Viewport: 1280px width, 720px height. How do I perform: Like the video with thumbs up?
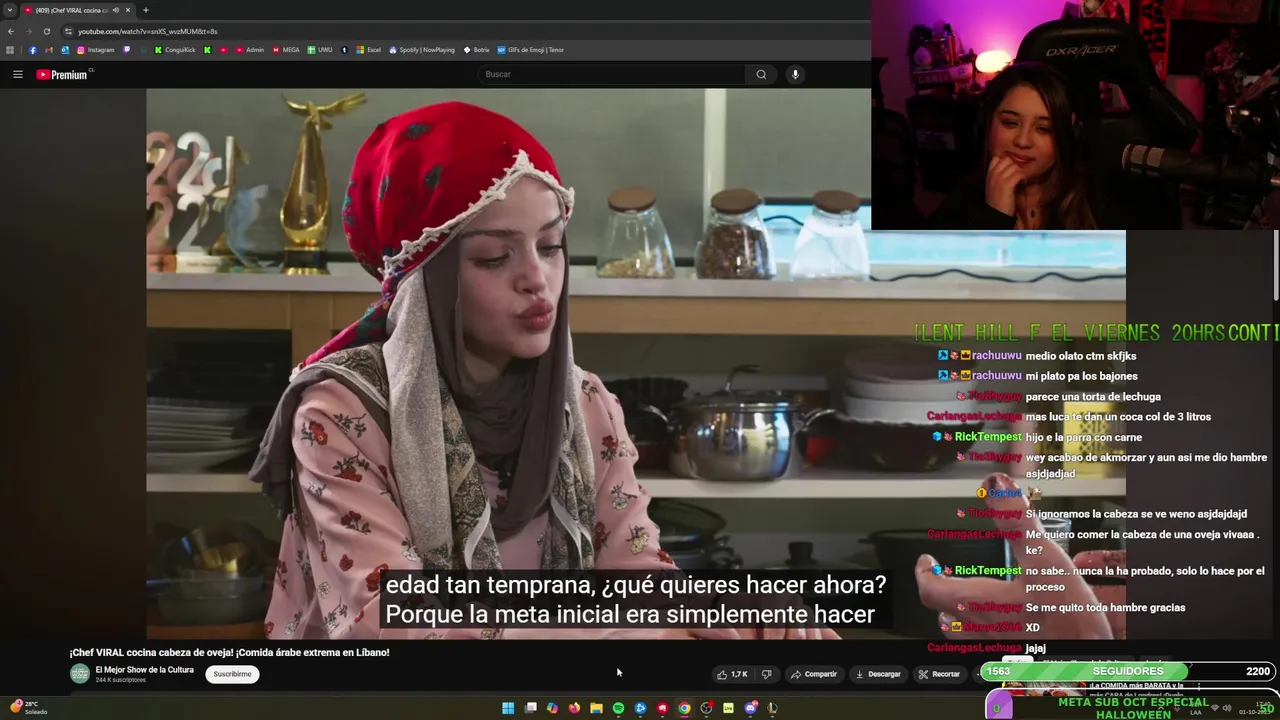click(732, 674)
